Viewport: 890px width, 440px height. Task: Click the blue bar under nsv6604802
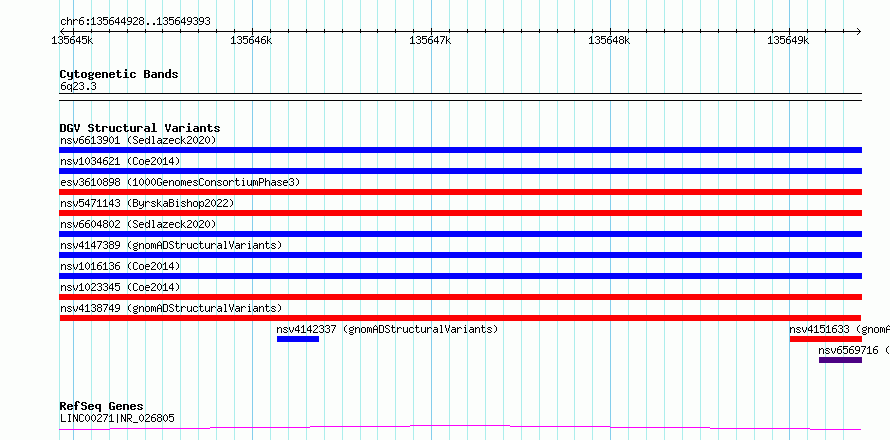(461, 234)
